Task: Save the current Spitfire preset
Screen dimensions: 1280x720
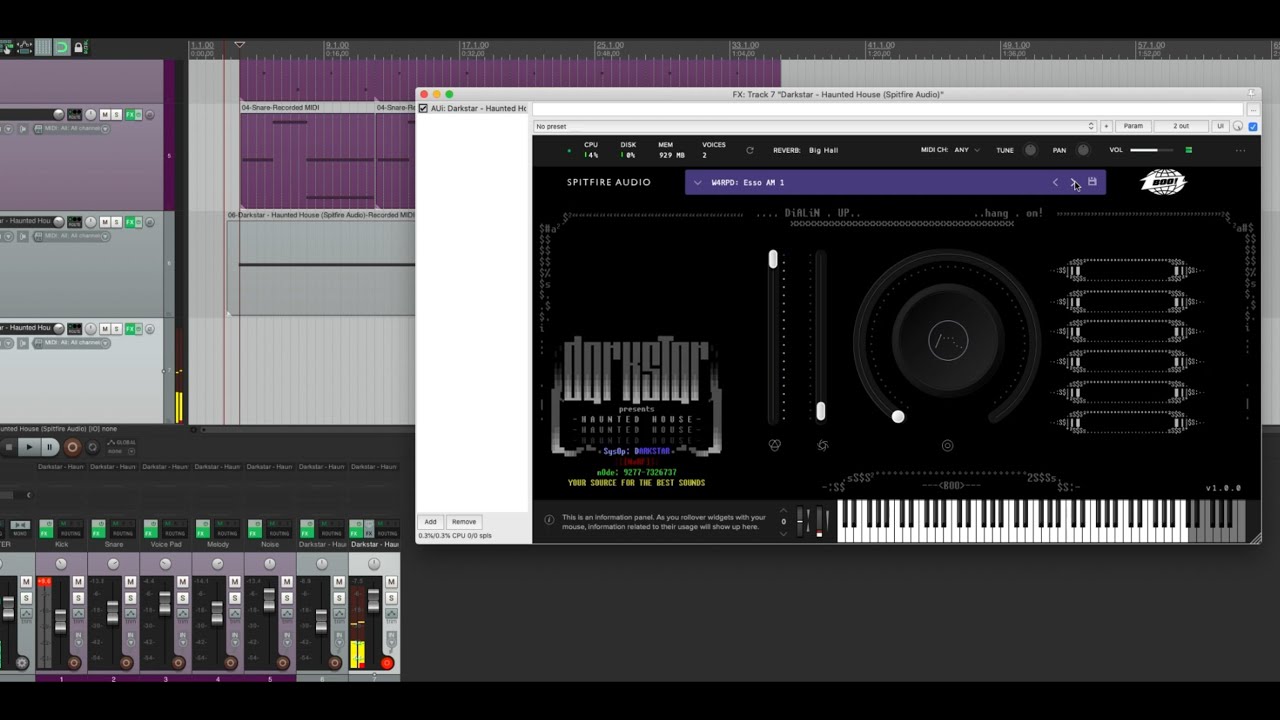Action: click(x=1092, y=182)
